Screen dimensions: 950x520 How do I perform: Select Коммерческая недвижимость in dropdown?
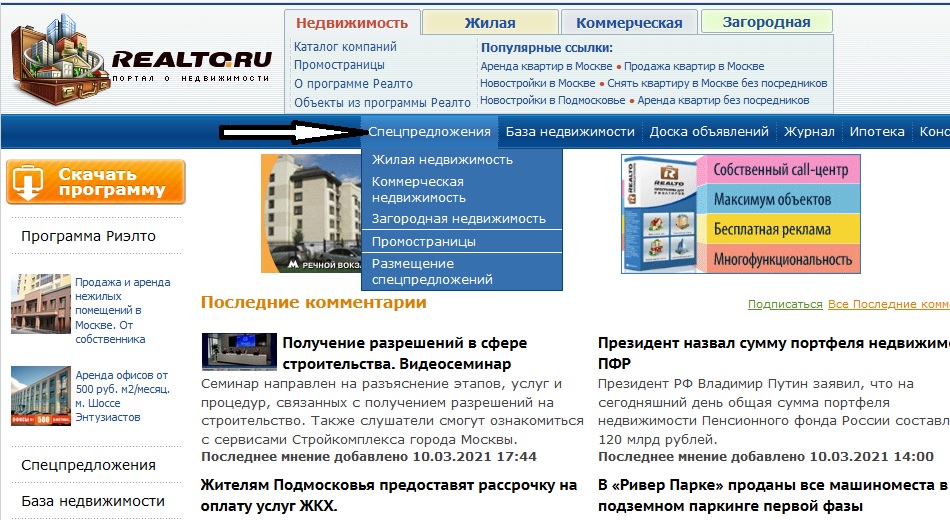[x=418, y=189]
